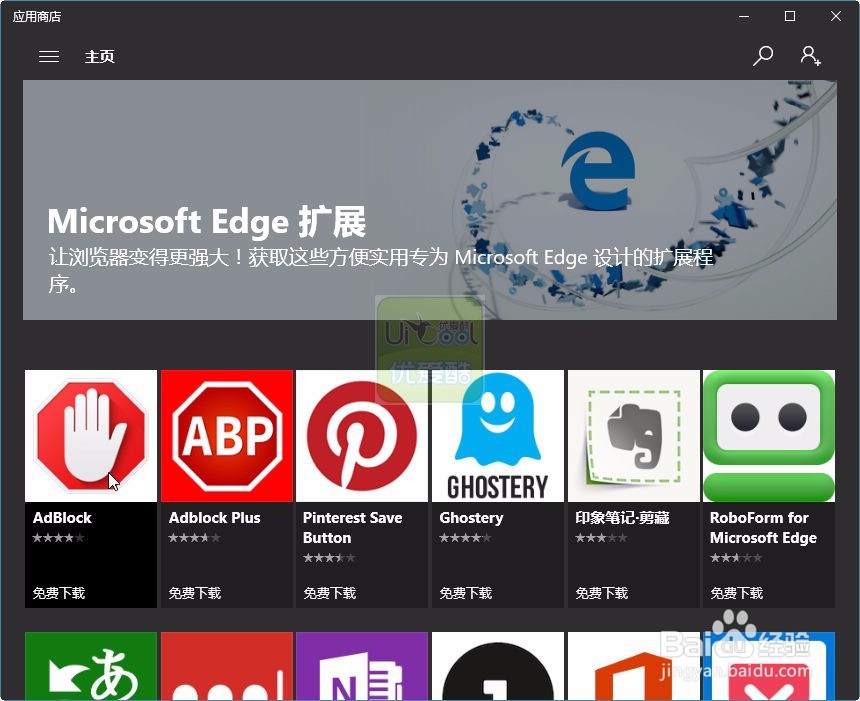Open the red dots password extension tile

click(x=227, y=666)
